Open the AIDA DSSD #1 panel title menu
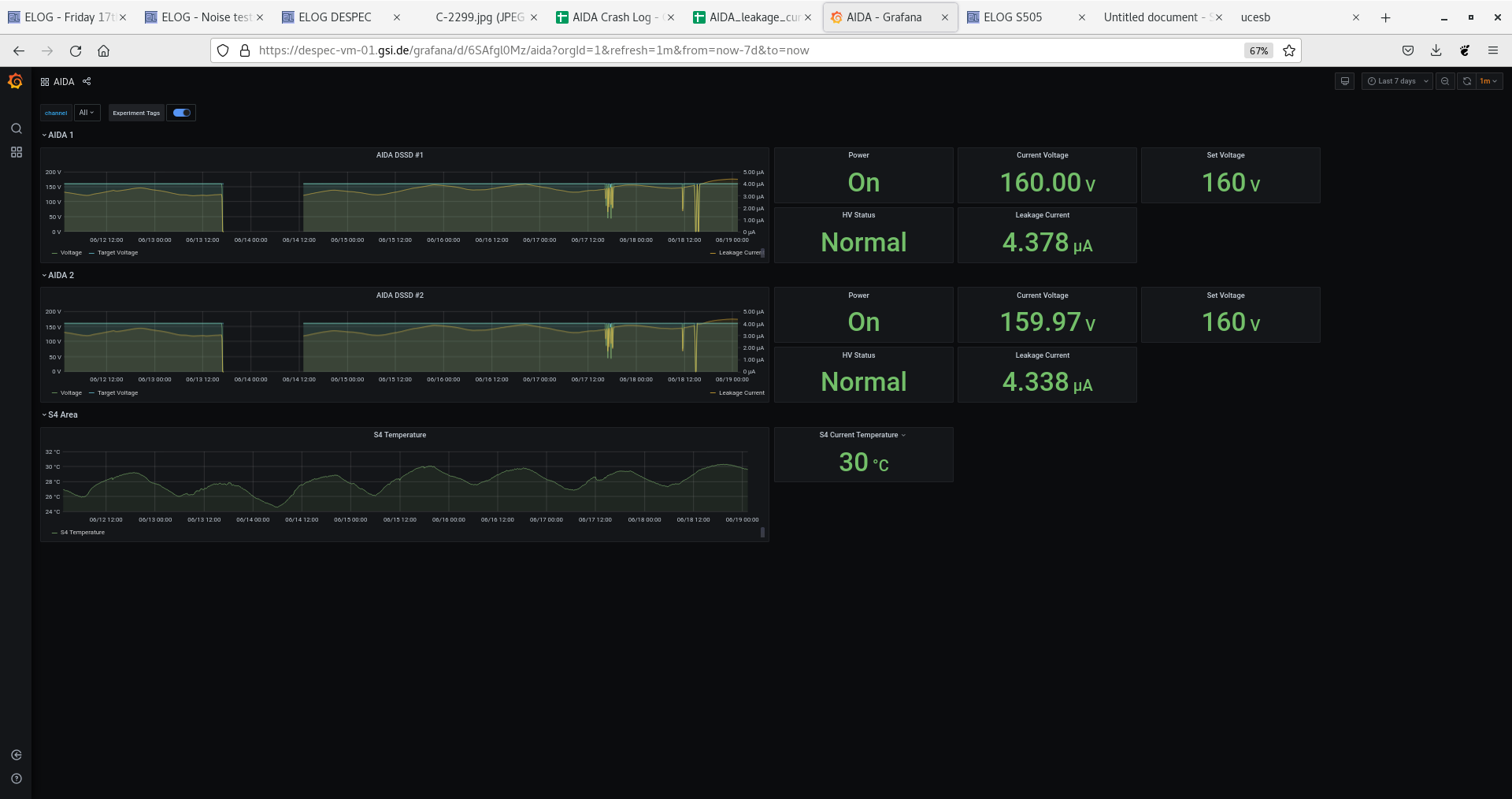1512x799 pixels. (x=400, y=155)
